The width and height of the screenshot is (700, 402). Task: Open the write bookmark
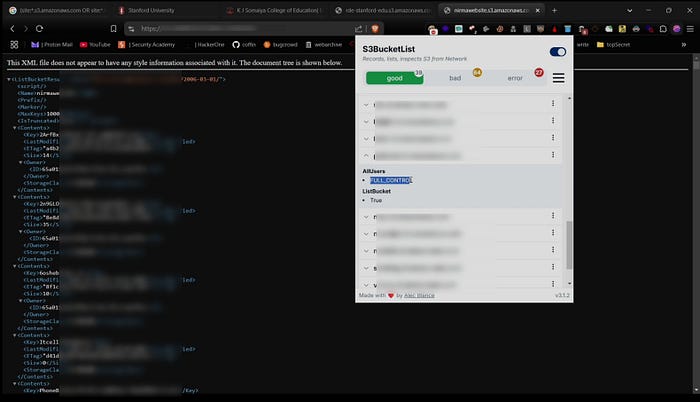583,45
